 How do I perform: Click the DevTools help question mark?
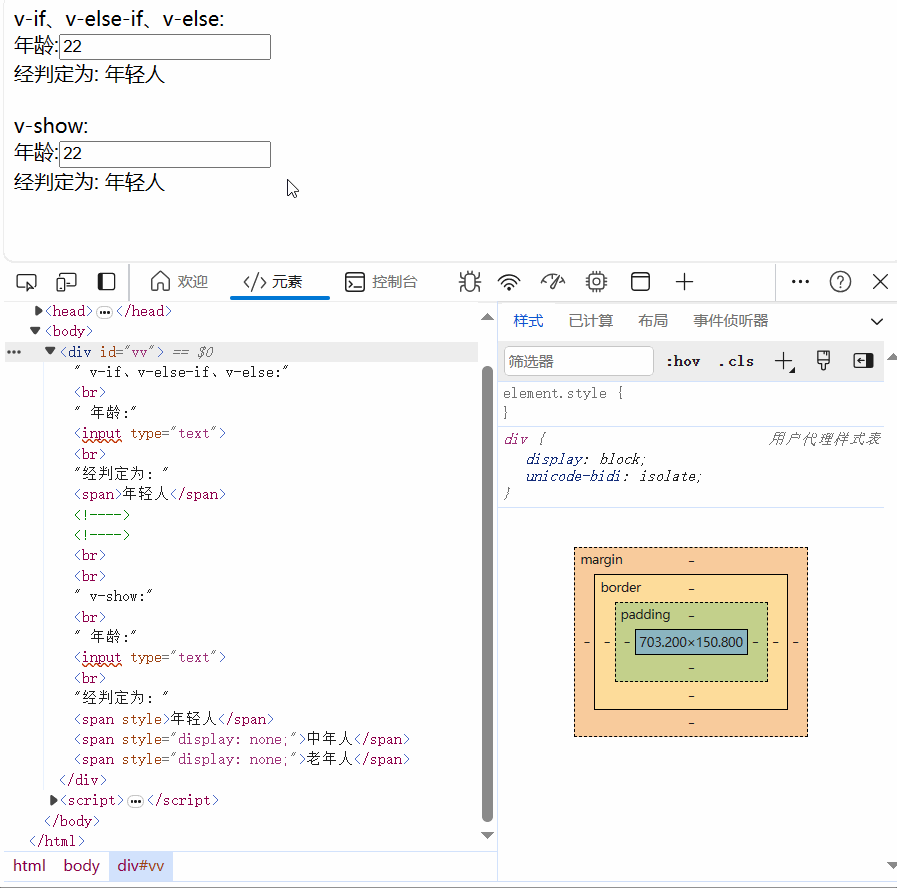(x=840, y=281)
